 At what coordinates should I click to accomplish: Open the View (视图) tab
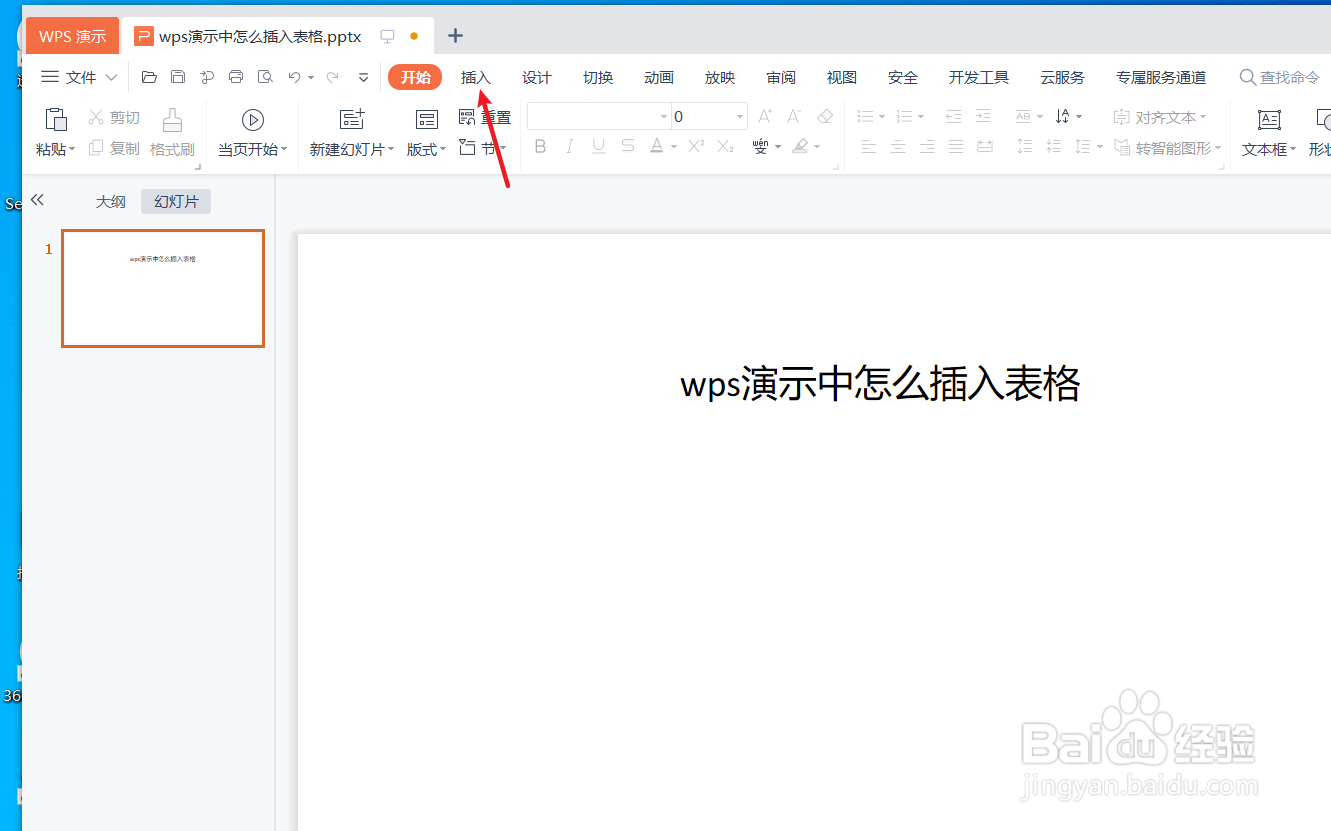(x=842, y=77)
